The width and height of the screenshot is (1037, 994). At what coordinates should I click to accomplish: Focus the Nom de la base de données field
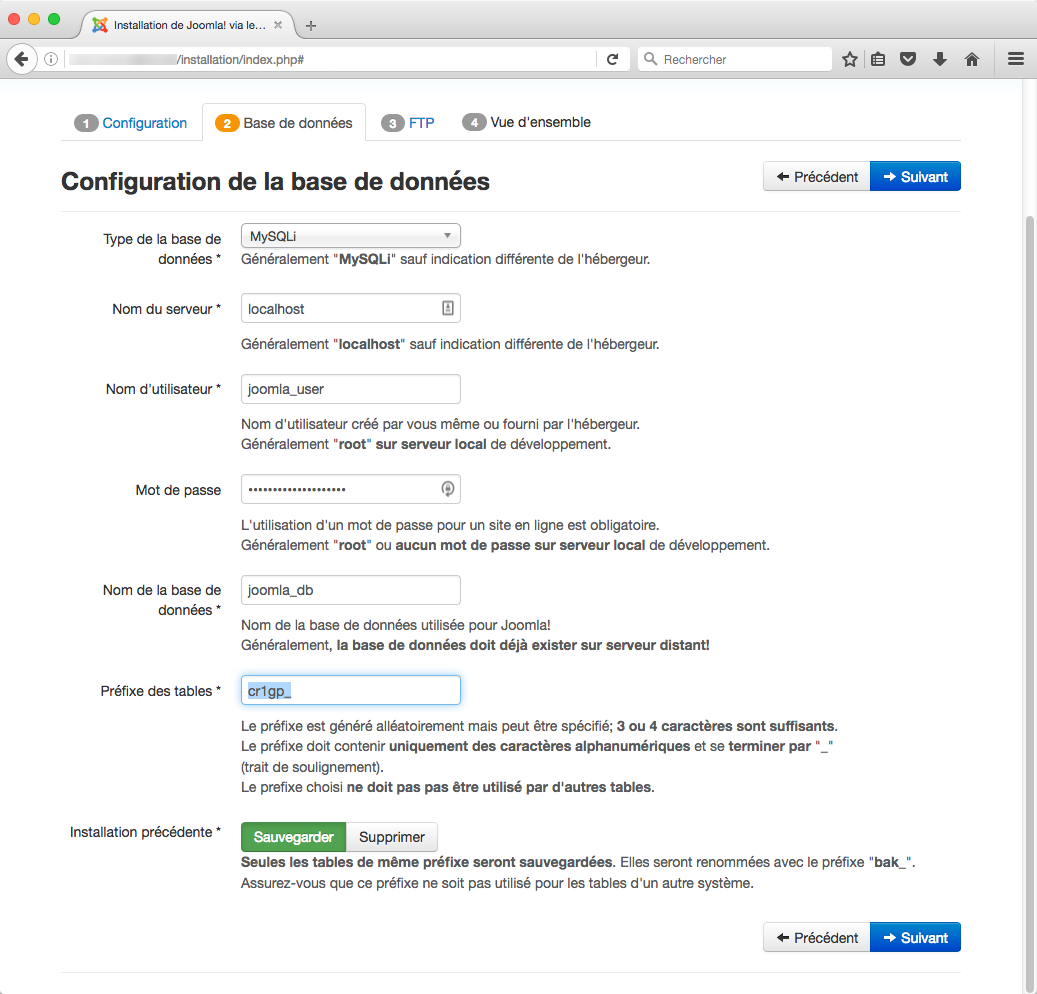point(351,590)
